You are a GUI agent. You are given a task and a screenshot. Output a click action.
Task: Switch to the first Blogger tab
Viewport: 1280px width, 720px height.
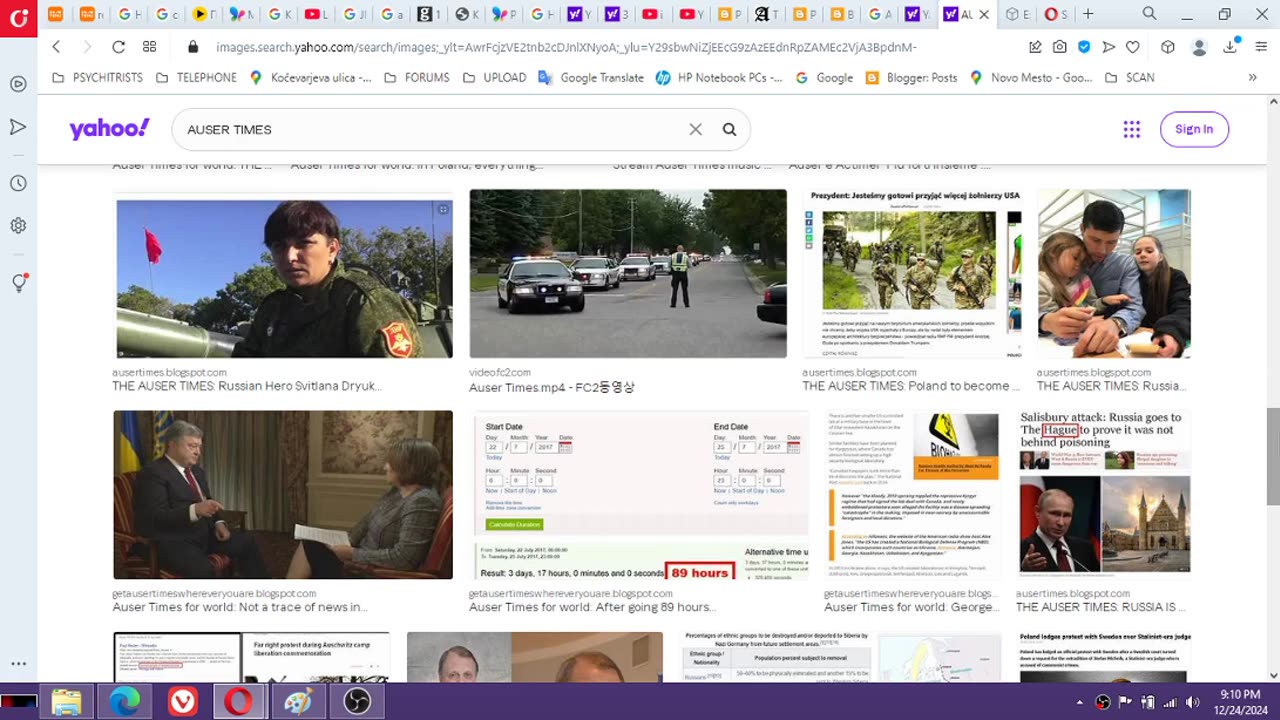tap(731, 14)
